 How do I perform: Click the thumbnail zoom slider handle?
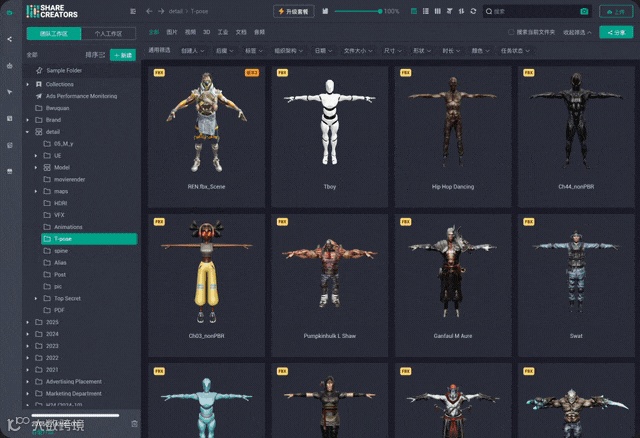pyautogui.click(x=380, y=11)
